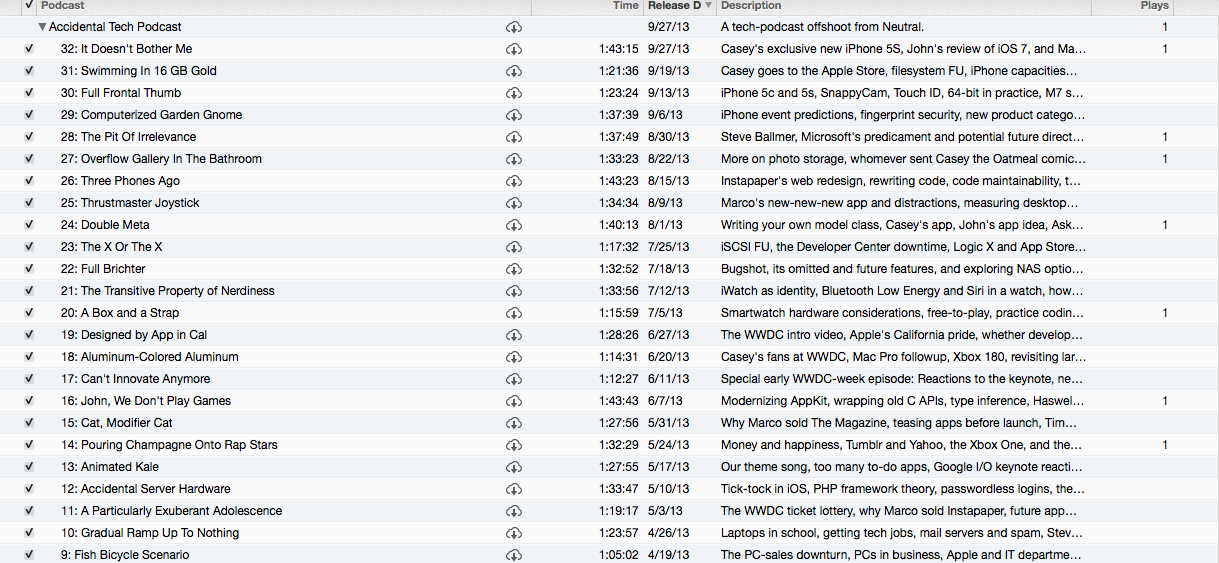Toggle checkbox for Three Phones Ago
The image size is (1219, 563).
[x=29, y=181]
